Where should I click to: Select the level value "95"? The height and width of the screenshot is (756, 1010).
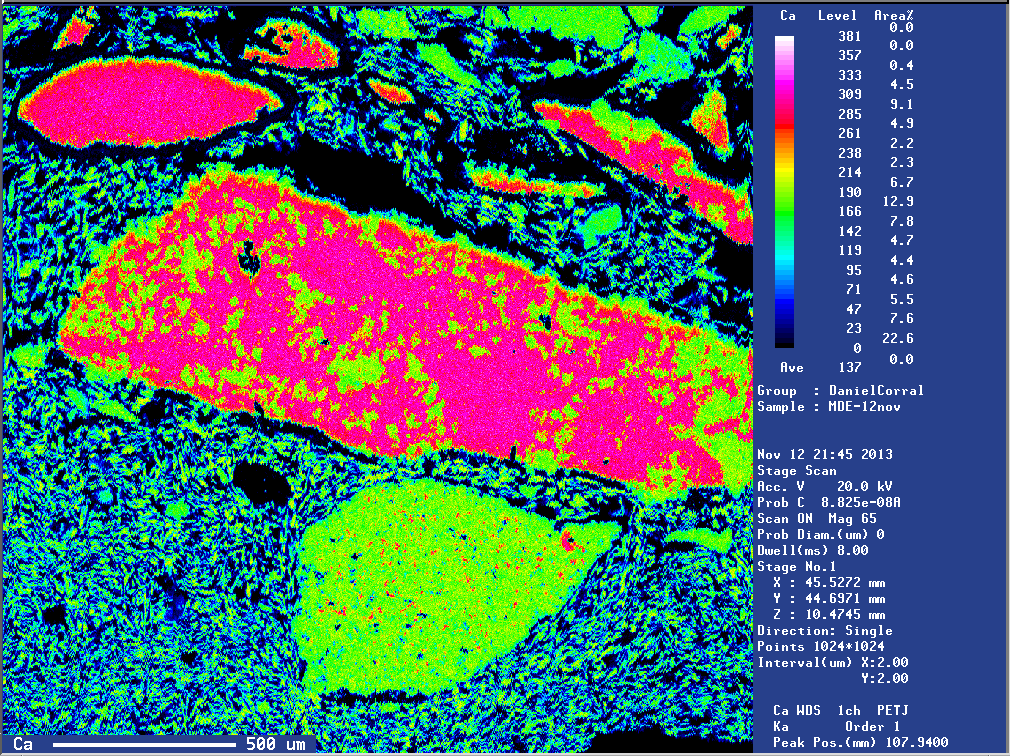point(853,270)
